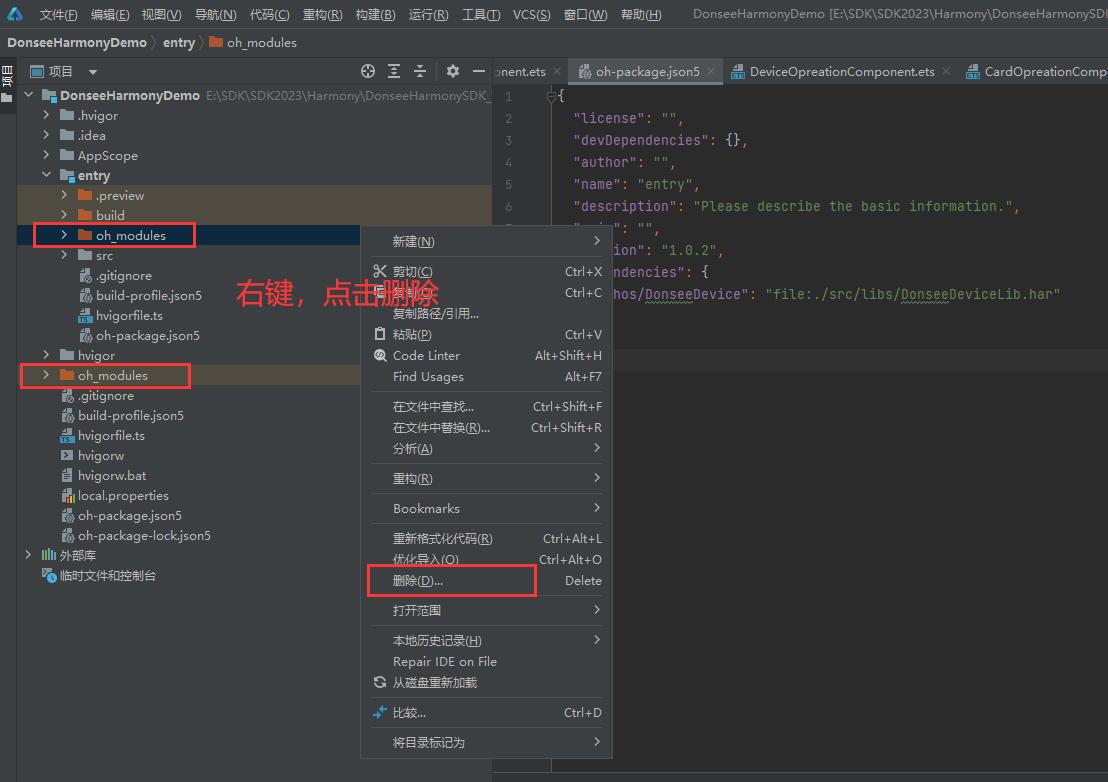Screen dimensions: 1108x782
Task: Click entry in the breadcrumb path
Action: click(x=179, y=42)
